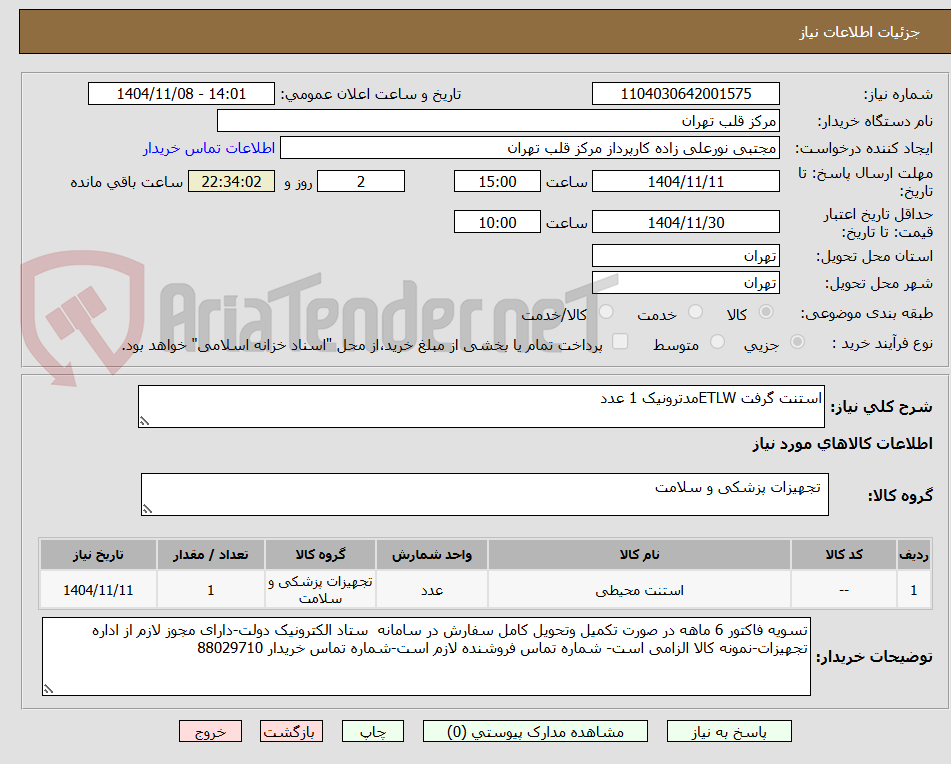This screenshot has width=951, height=764.
Task: Click the خروج exit button
Action: [x=210, y=731]
